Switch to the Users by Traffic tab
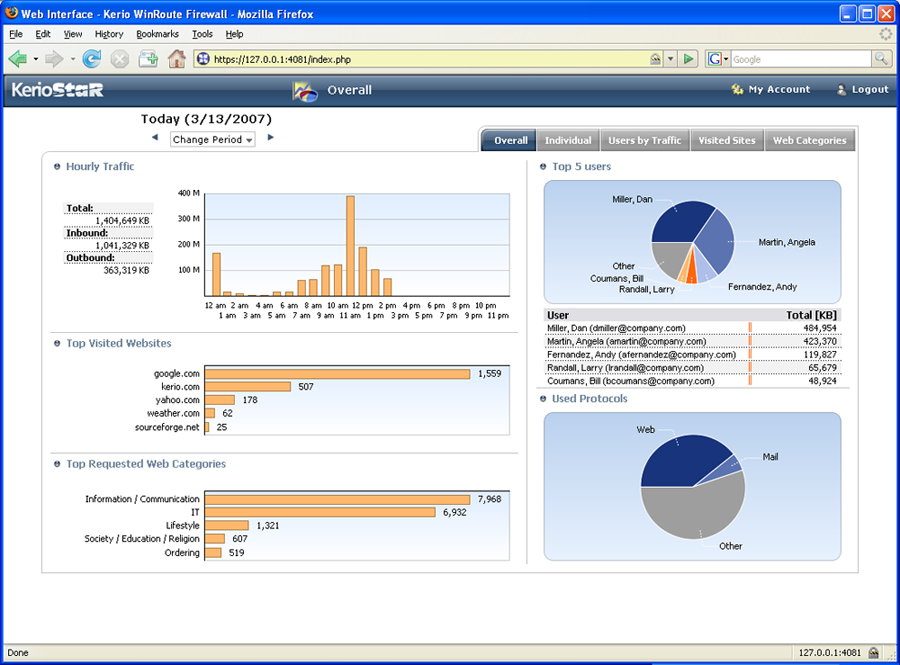 tap(644, 141)
